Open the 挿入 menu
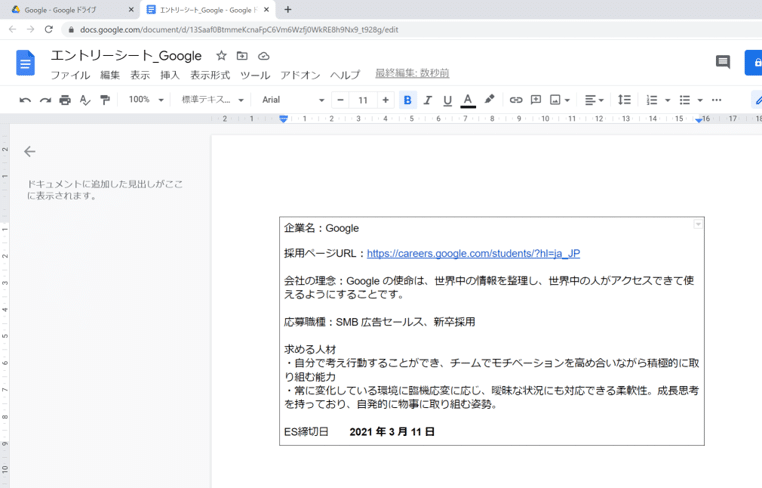 point(170,75)
